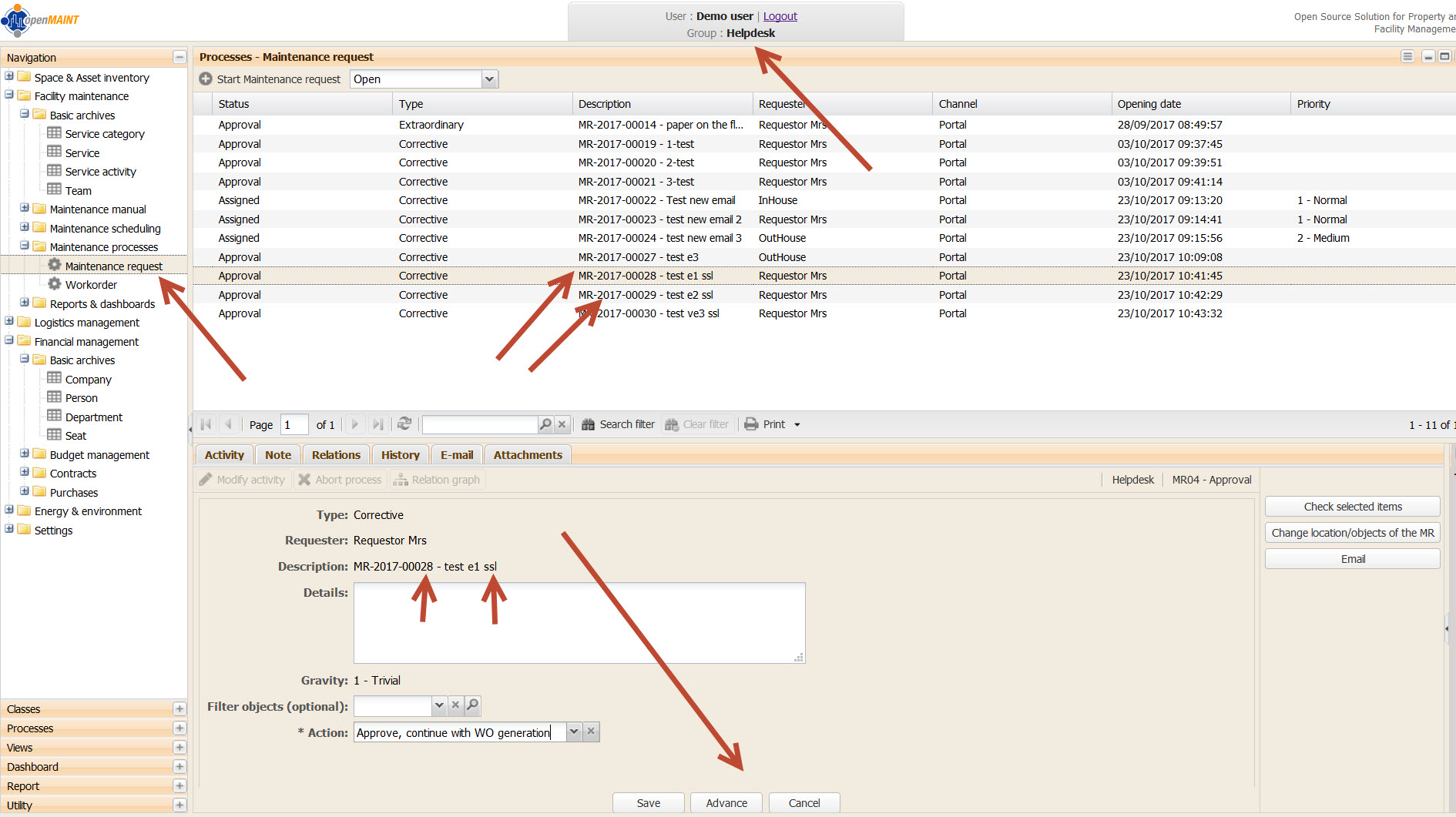Viewport: 1456px width, 817px height.
Task: Open the Attachments tab
Action: pyautogui.click(x=528, y=455)
